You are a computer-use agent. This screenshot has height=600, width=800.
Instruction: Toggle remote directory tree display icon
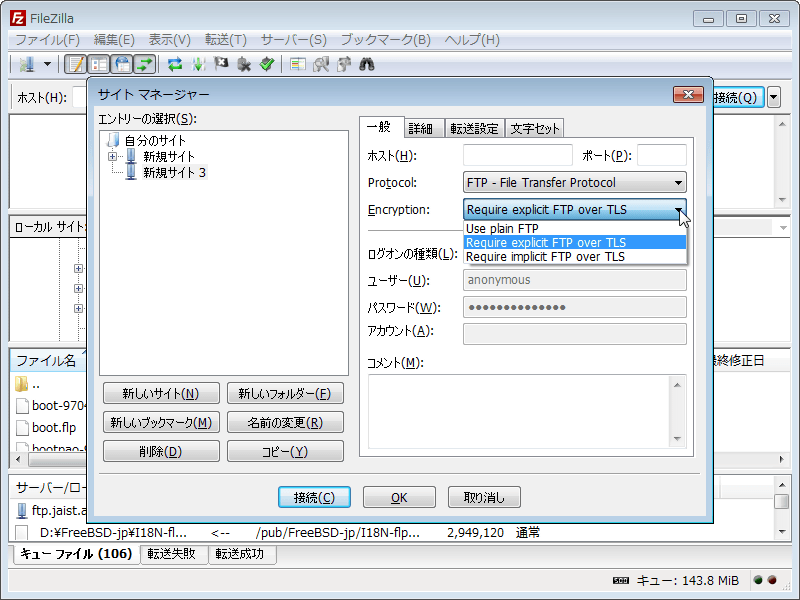[122, 64]
